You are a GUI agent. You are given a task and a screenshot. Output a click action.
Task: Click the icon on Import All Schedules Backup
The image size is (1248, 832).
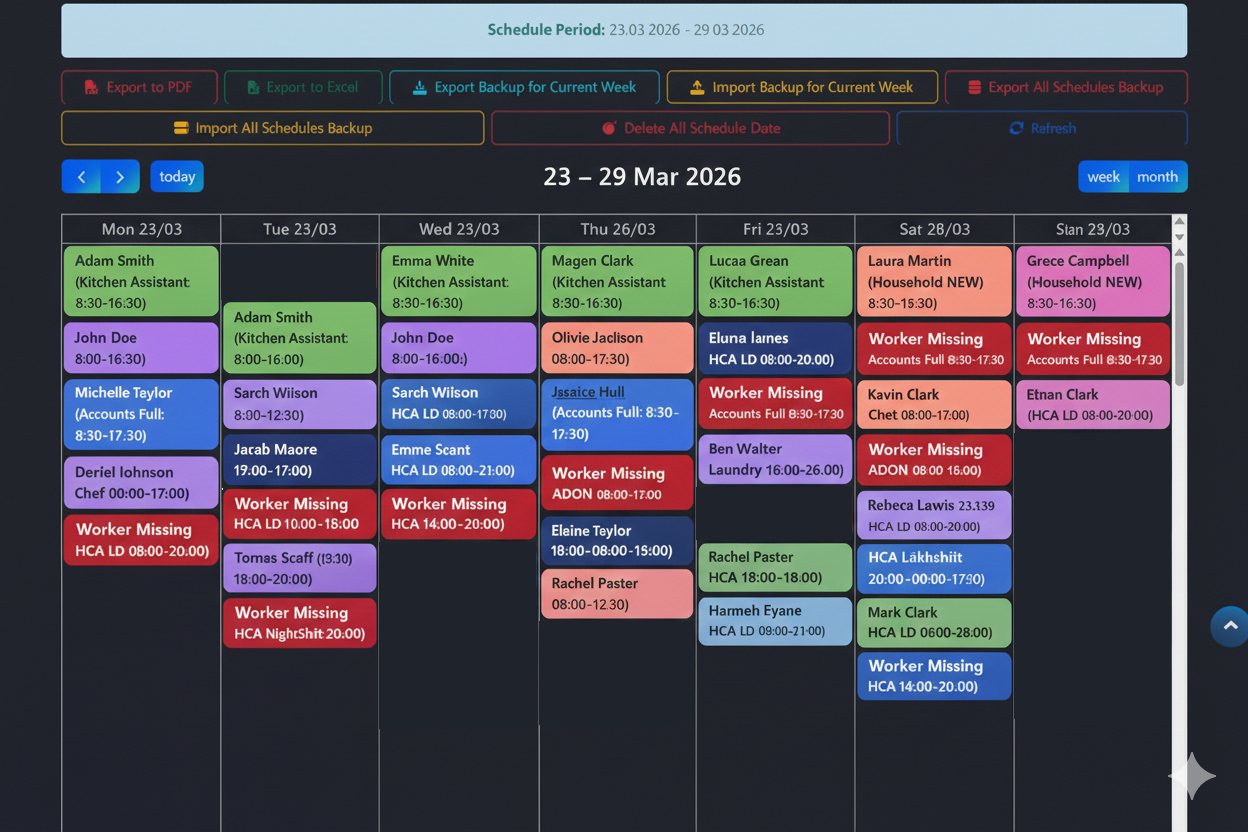pos(181,128)
